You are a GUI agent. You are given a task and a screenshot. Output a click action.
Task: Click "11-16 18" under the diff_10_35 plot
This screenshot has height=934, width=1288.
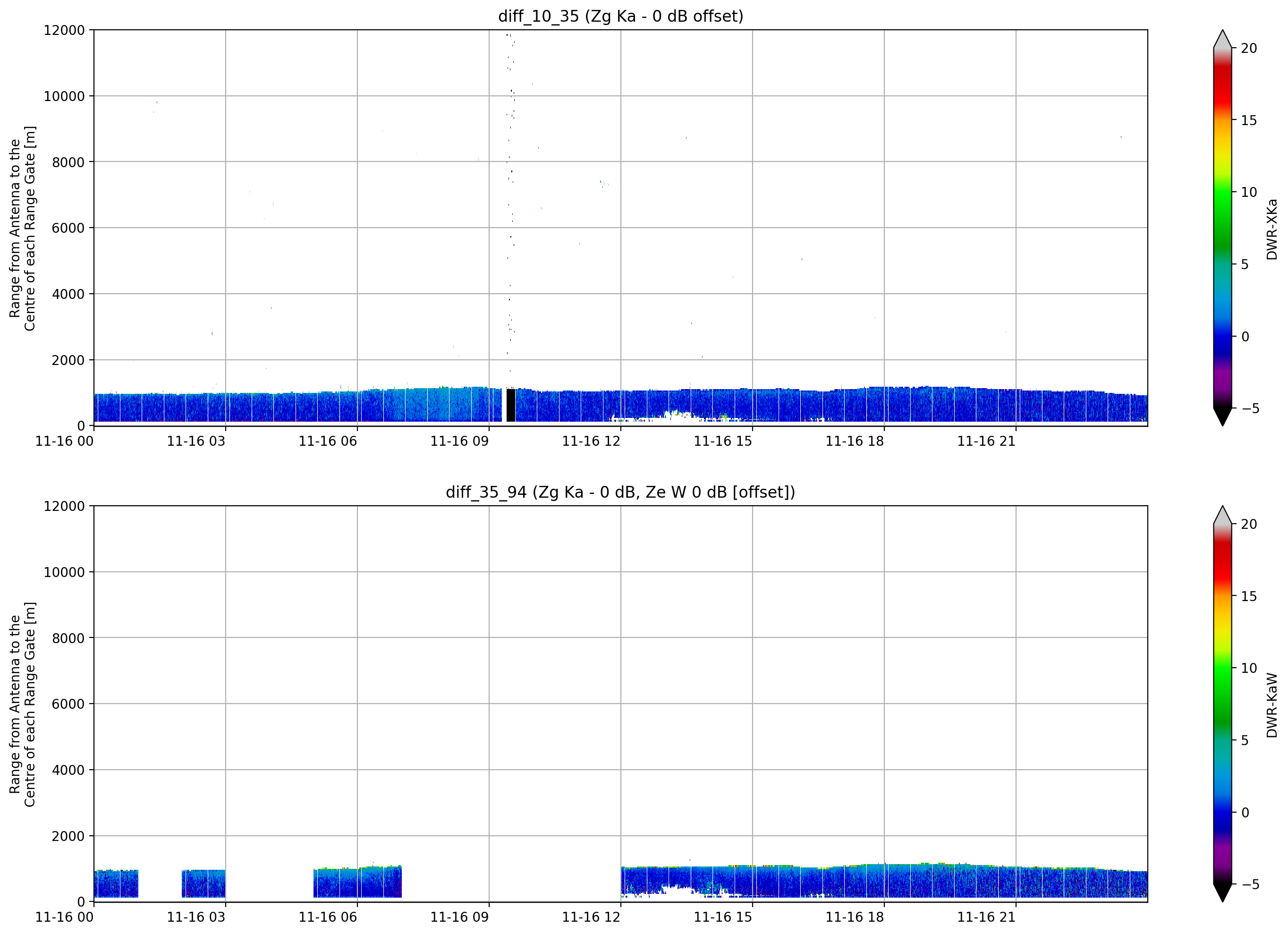[x=855, y=442]
